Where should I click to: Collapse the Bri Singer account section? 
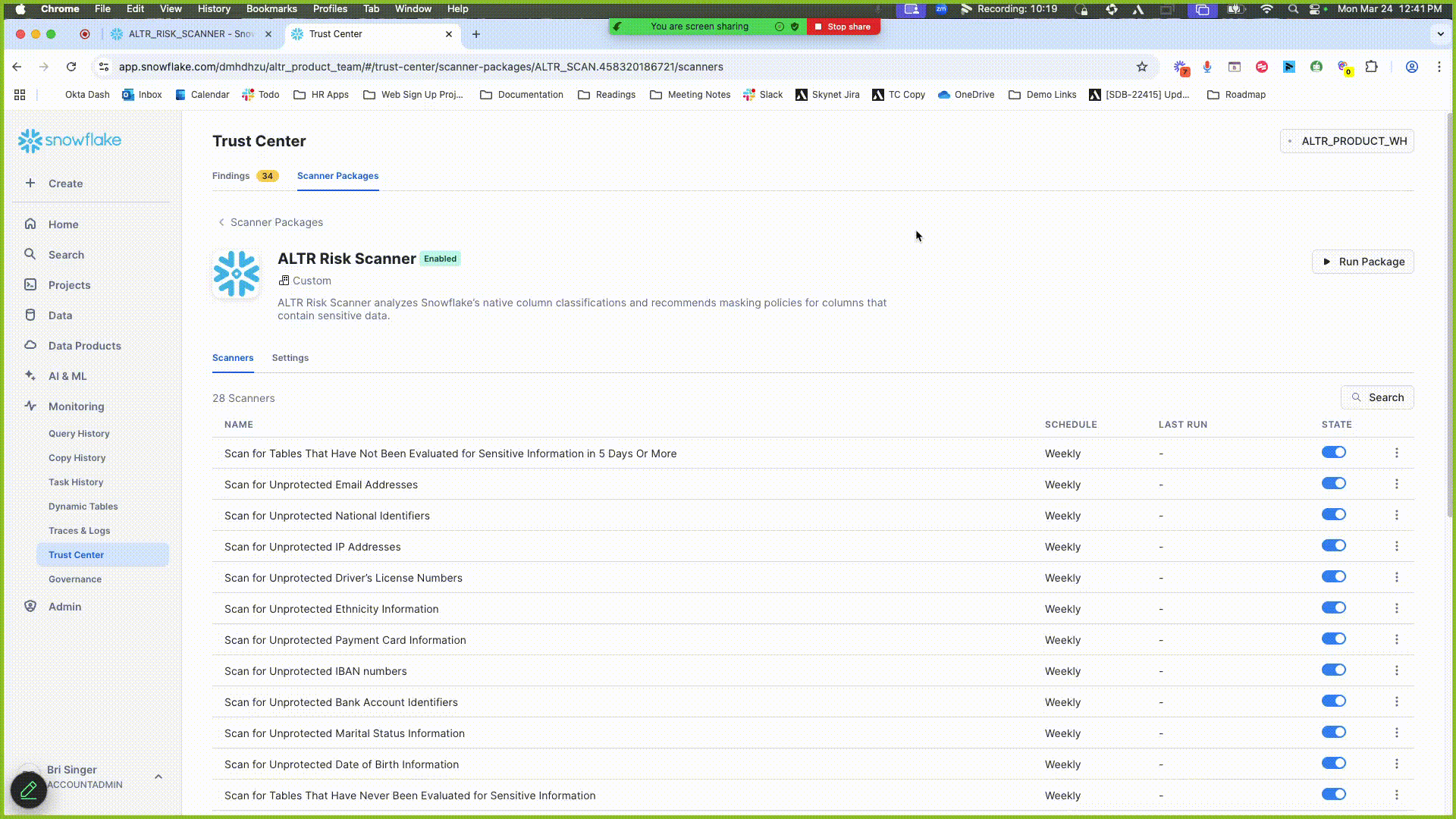coord(158,777)
